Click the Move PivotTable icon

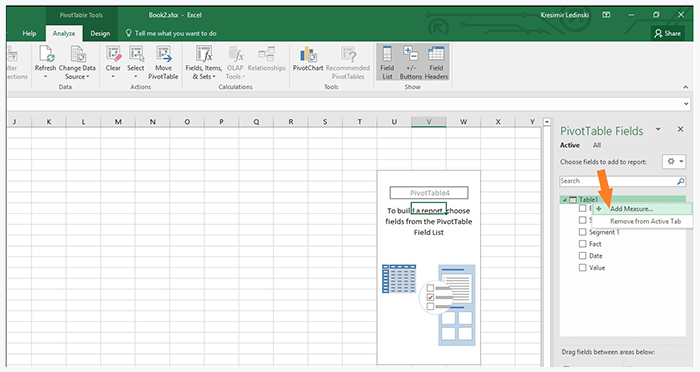(163, 54)
